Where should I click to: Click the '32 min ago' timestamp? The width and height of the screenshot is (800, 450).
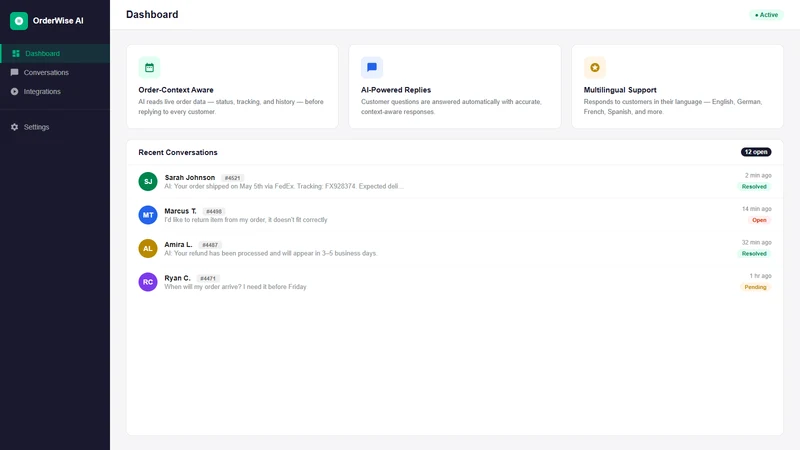(757, 242)
